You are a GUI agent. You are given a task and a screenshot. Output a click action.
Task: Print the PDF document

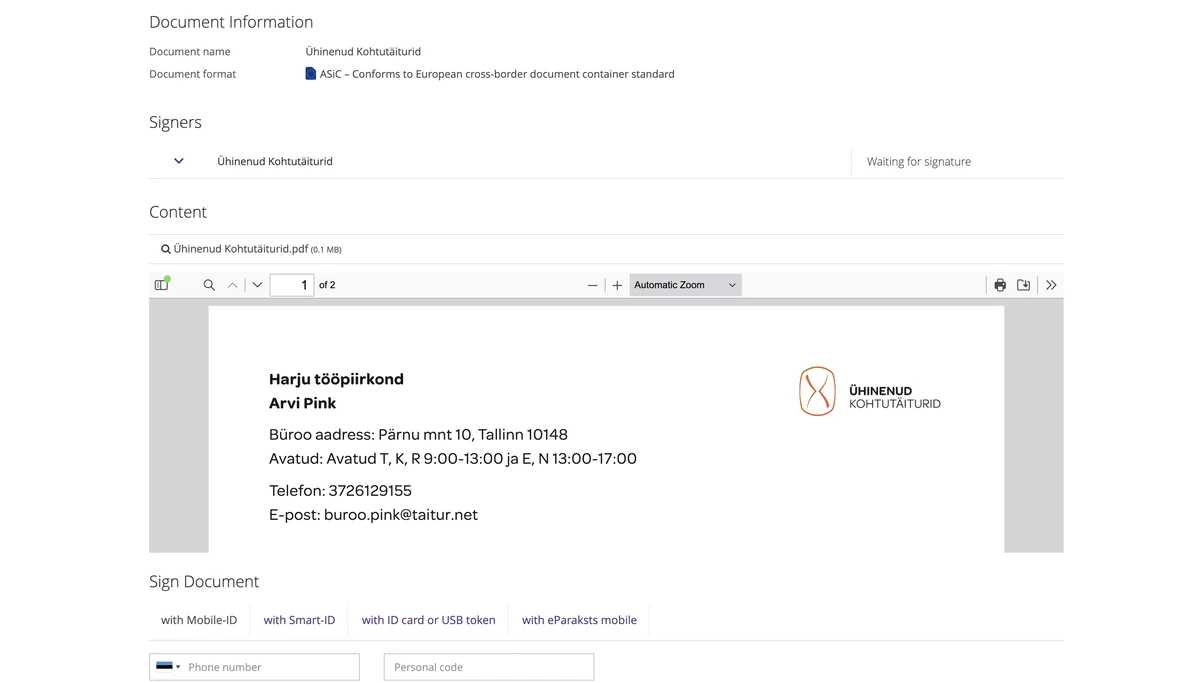pos(1000,285)
